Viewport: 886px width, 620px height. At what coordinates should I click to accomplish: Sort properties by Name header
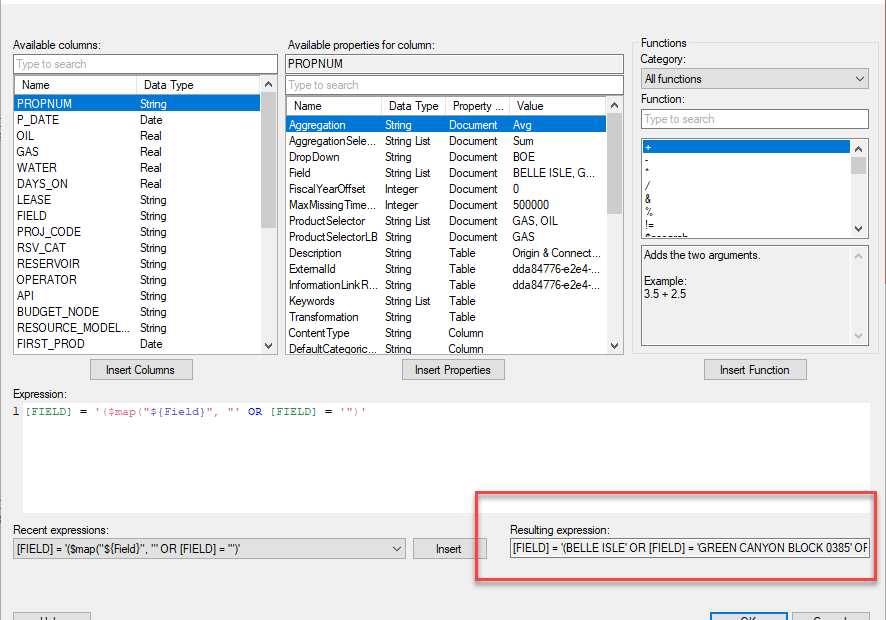[x=335, y=106]
